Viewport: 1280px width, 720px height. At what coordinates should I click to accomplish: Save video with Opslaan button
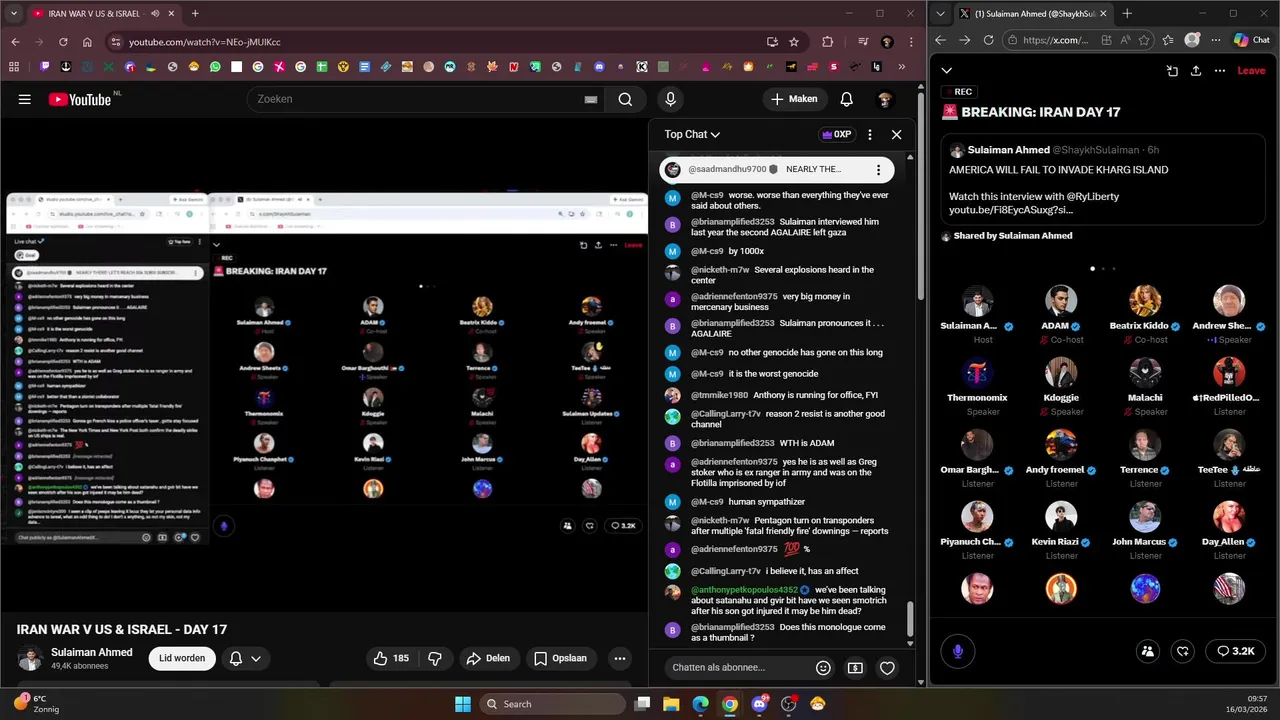click(560, 658)
